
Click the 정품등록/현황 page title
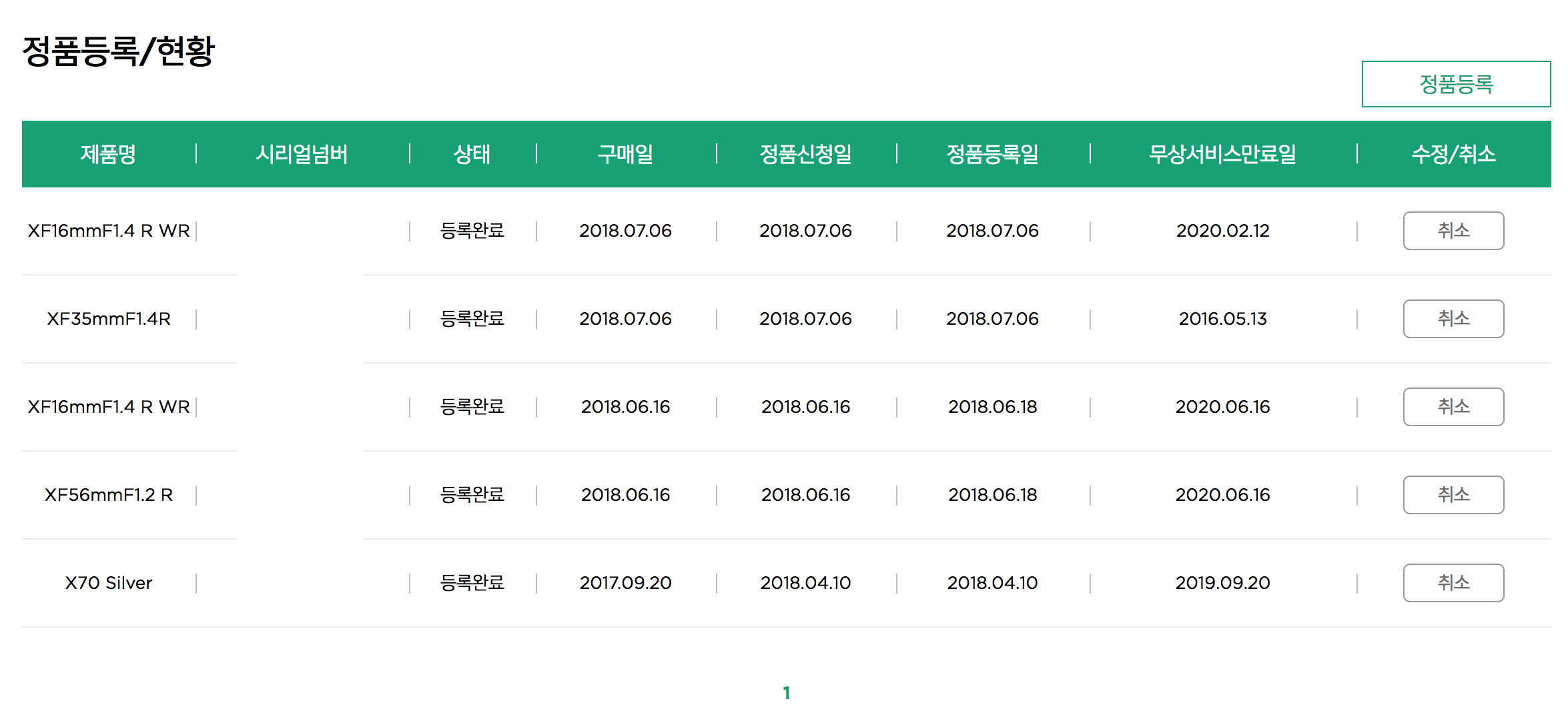point(118,51)
